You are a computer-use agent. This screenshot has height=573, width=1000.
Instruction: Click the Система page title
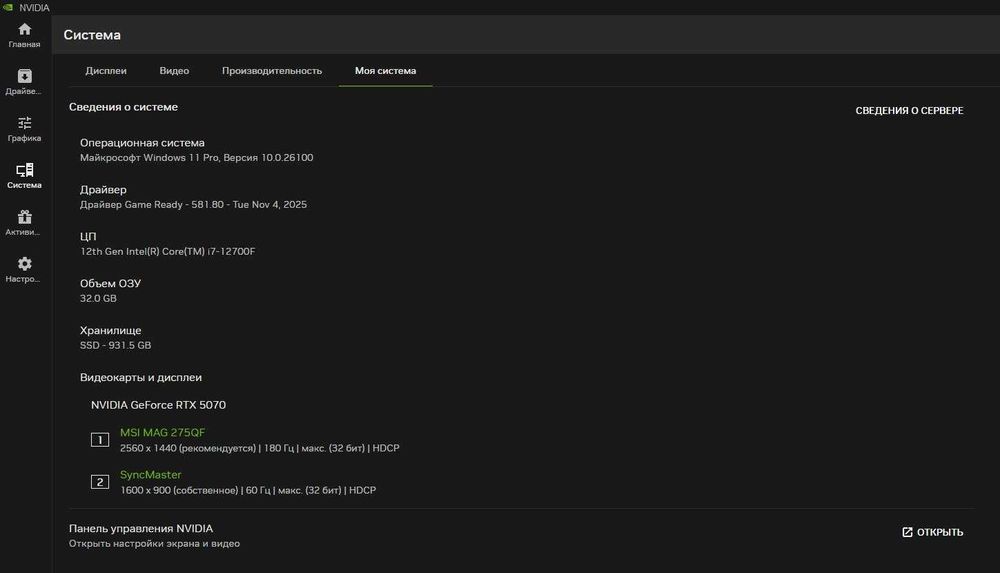click(x=92, y=35)
